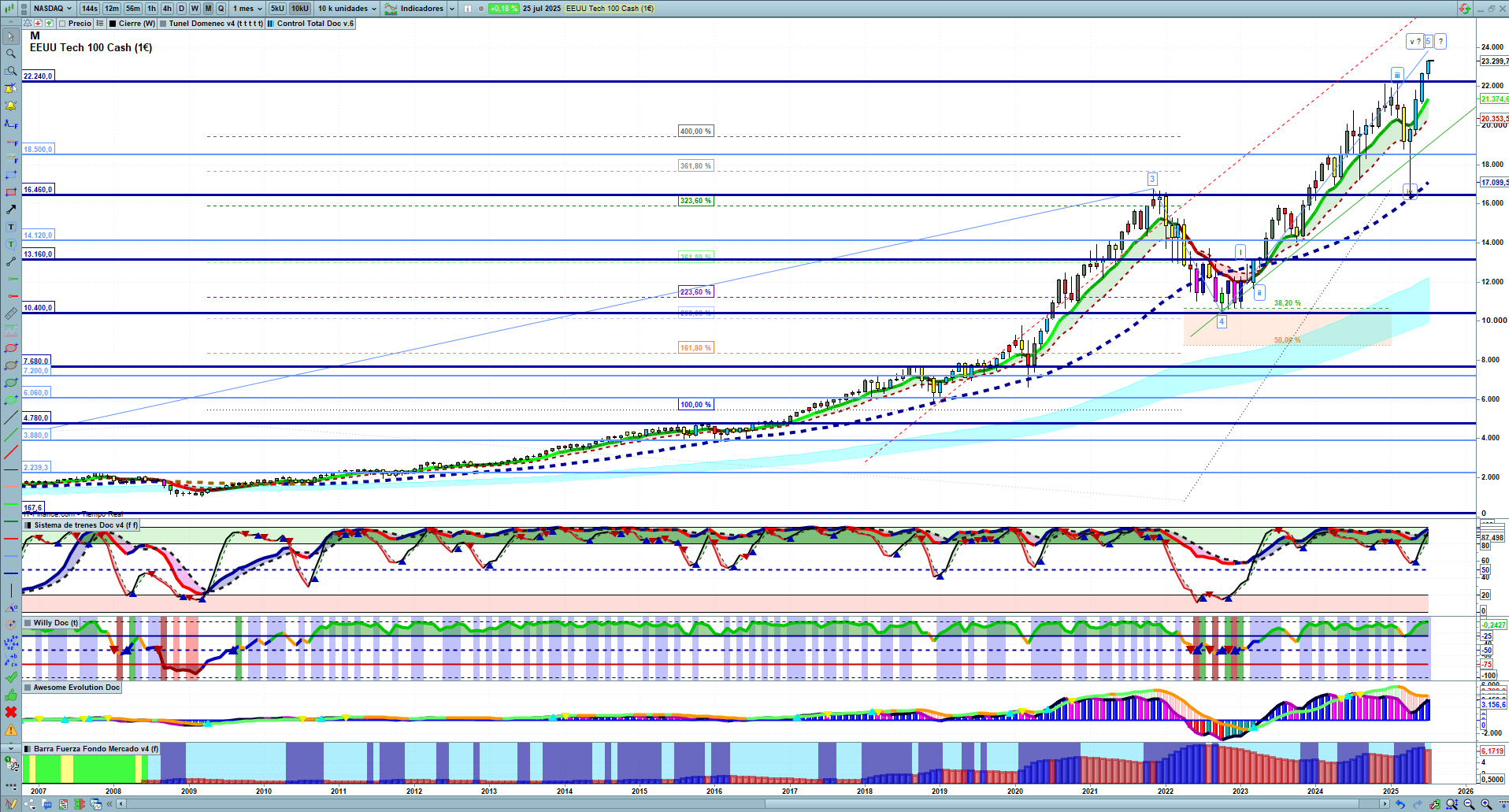Click the alert bell with cursor tool
Viewport: 1509px width, 812px height.
click(x=10, y=88)
